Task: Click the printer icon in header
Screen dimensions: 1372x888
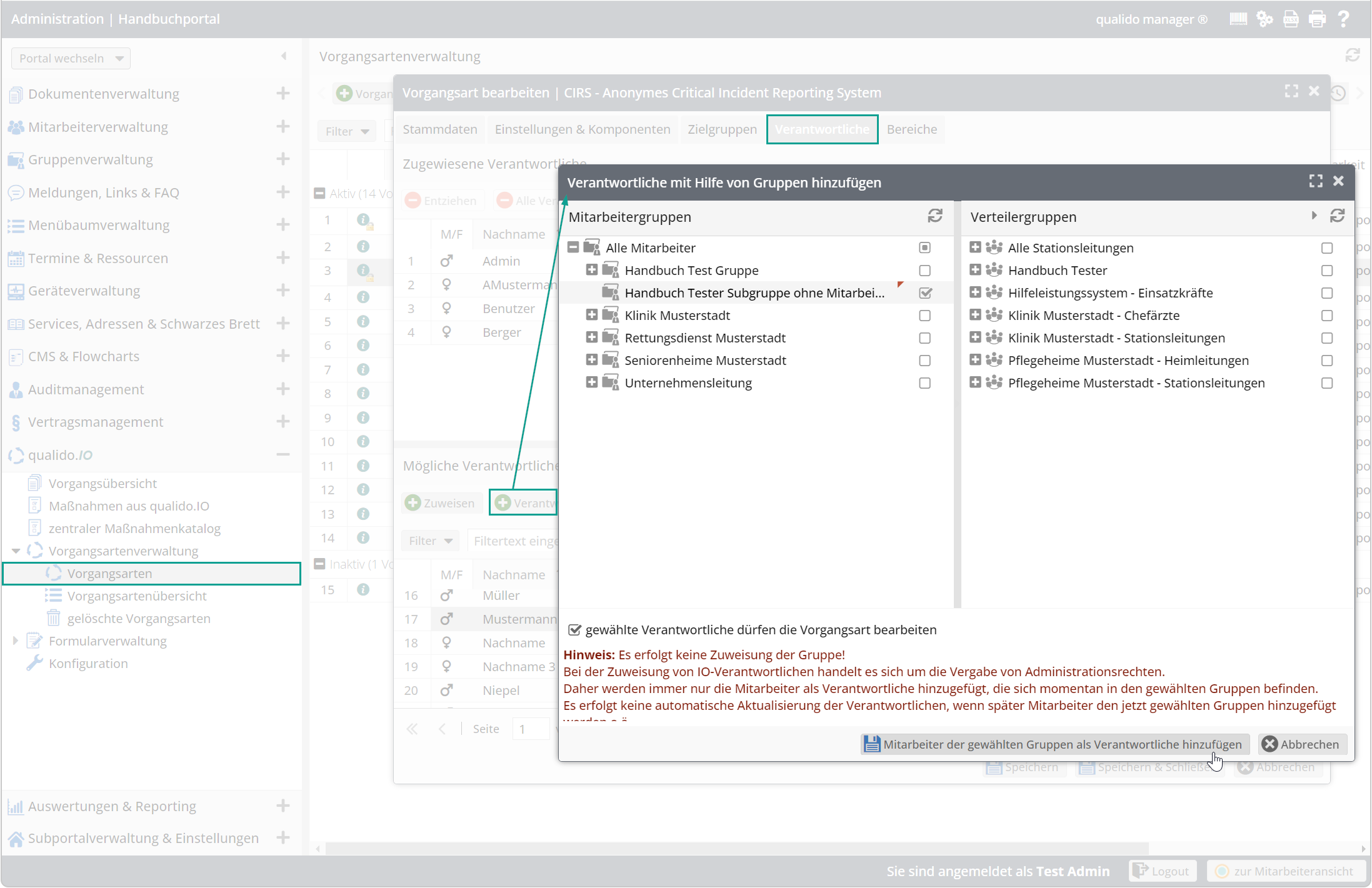Action: [1317, 19]
